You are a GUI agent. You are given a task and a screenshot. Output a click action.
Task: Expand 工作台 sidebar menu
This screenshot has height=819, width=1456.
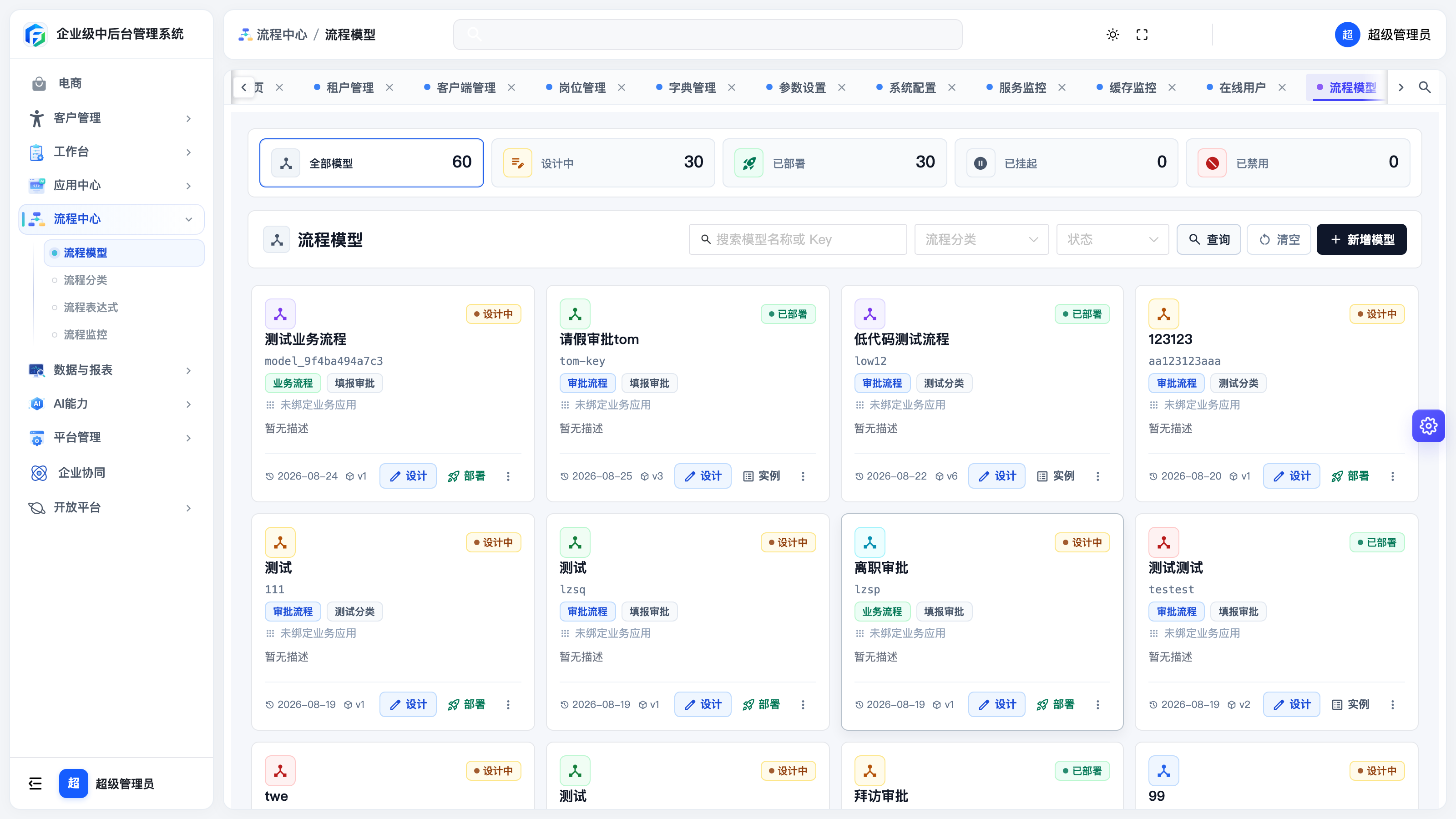(x=111, y=152)
